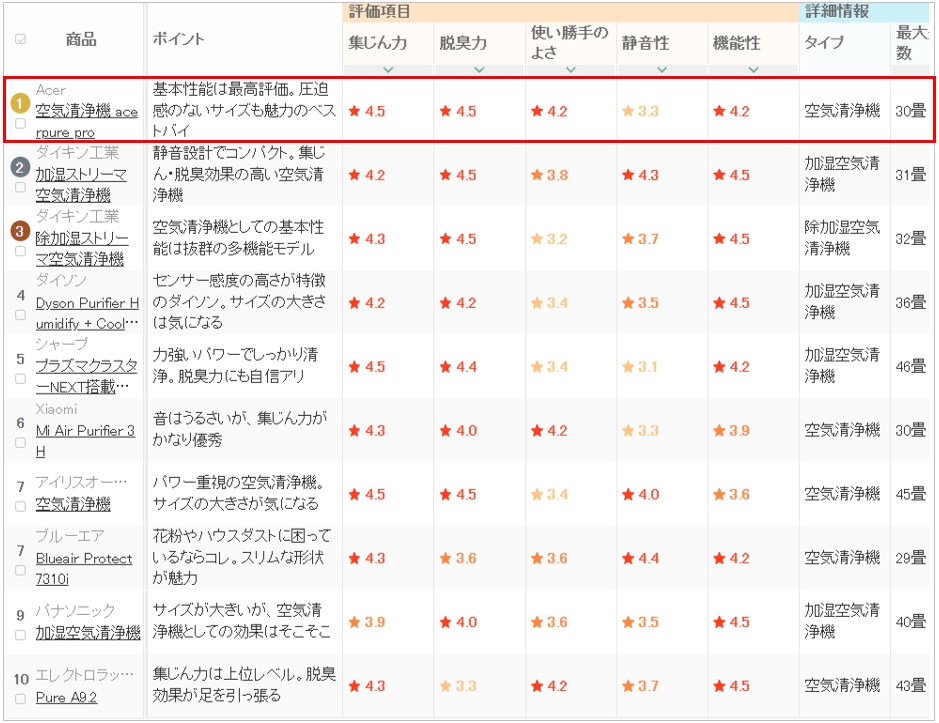Click the sort chevron under 静音性 column
Viewport: 939px width, 723px height.
click(662, 69)
